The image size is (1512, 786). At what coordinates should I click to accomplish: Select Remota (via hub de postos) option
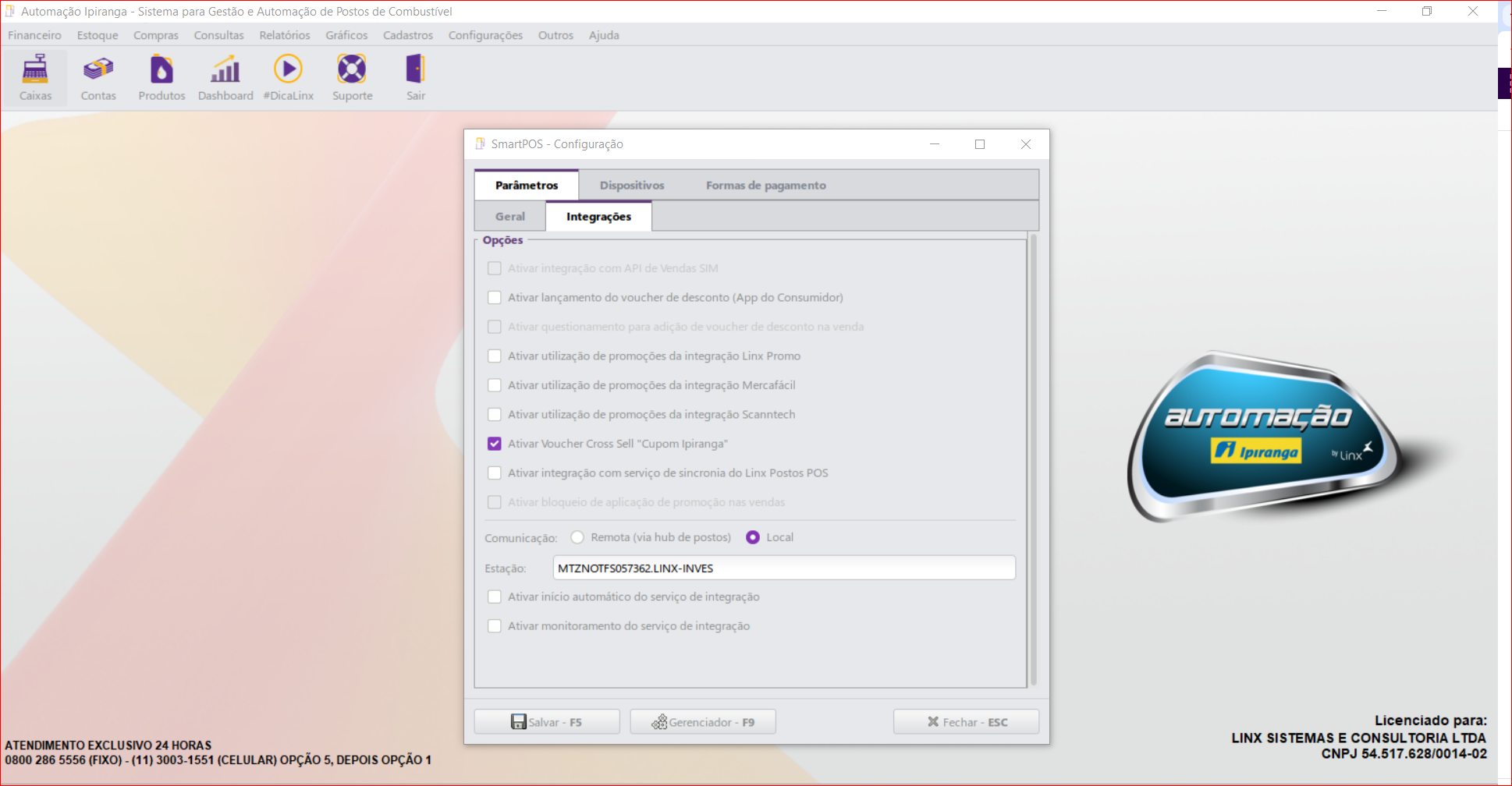tap(577, 537)
